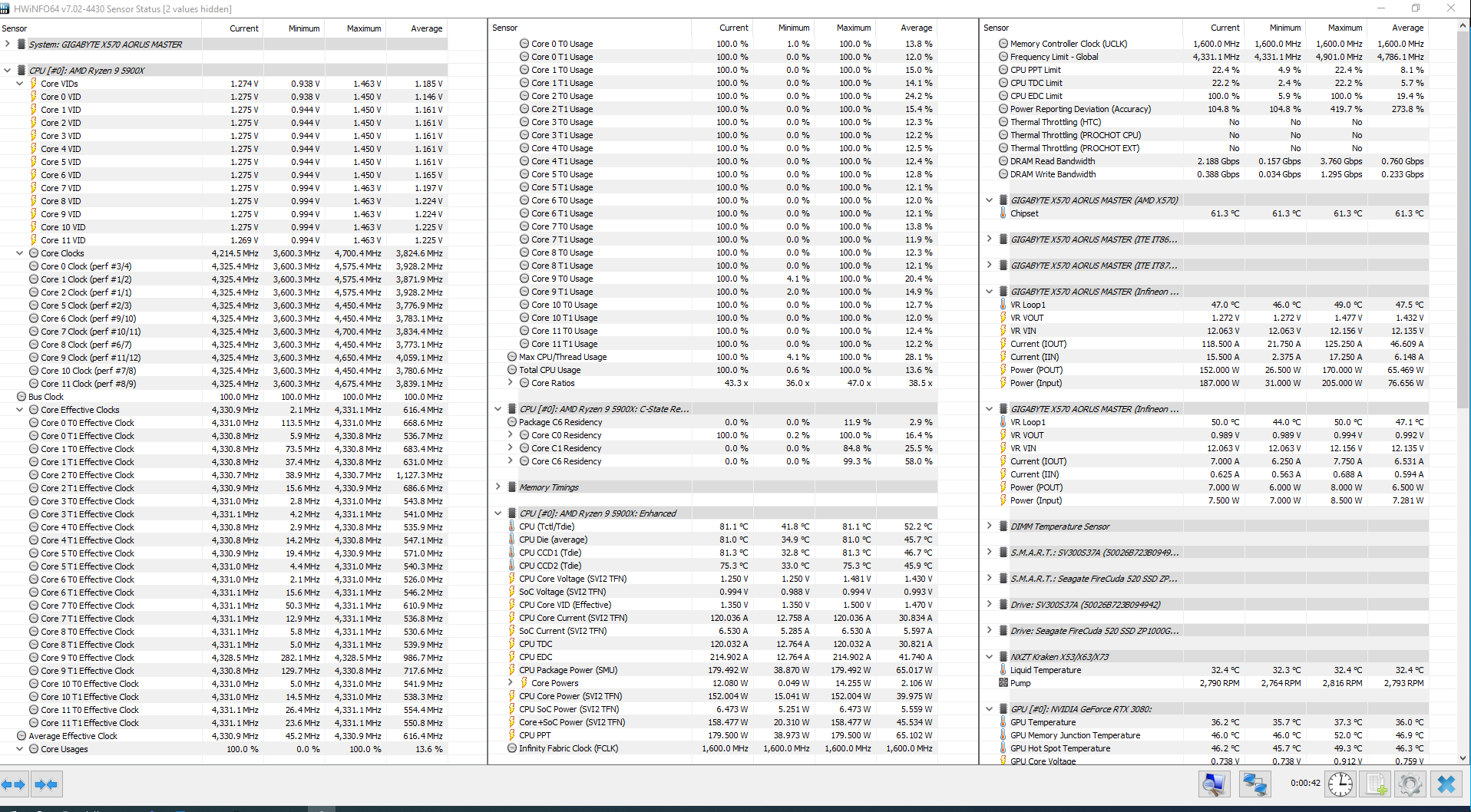This screenshot has width=1471, height=812.
Task: Select the Frequency Limit - Global row
Action: click(x=1205, y=57)
